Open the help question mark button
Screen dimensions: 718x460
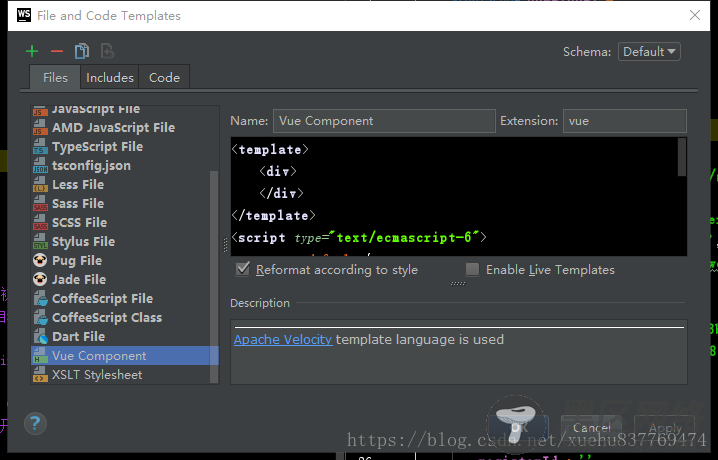(35, 423)
